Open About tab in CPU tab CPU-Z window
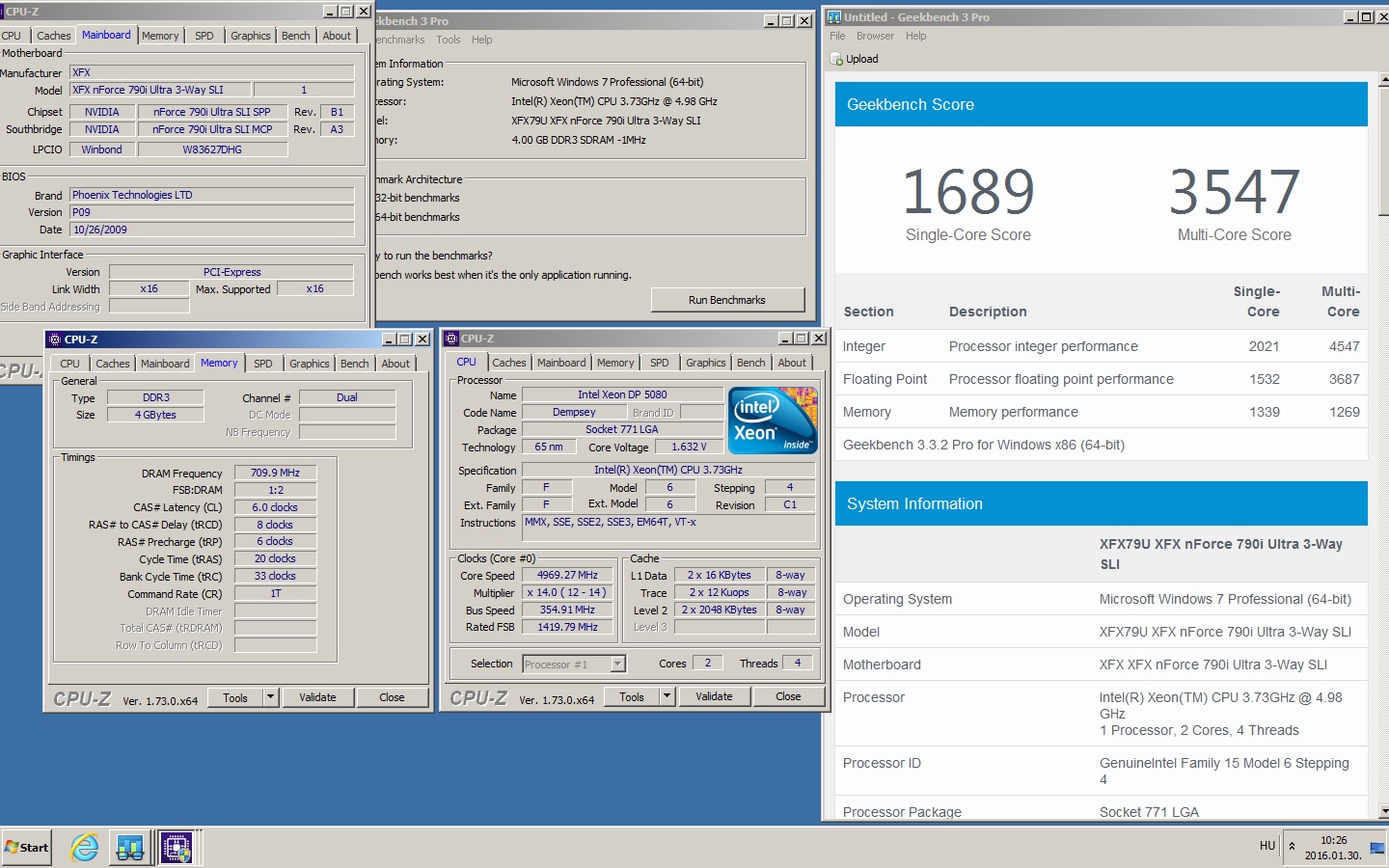Viewport: 1389px width, 868px height. pyautogui.click(x=792, y=363)
